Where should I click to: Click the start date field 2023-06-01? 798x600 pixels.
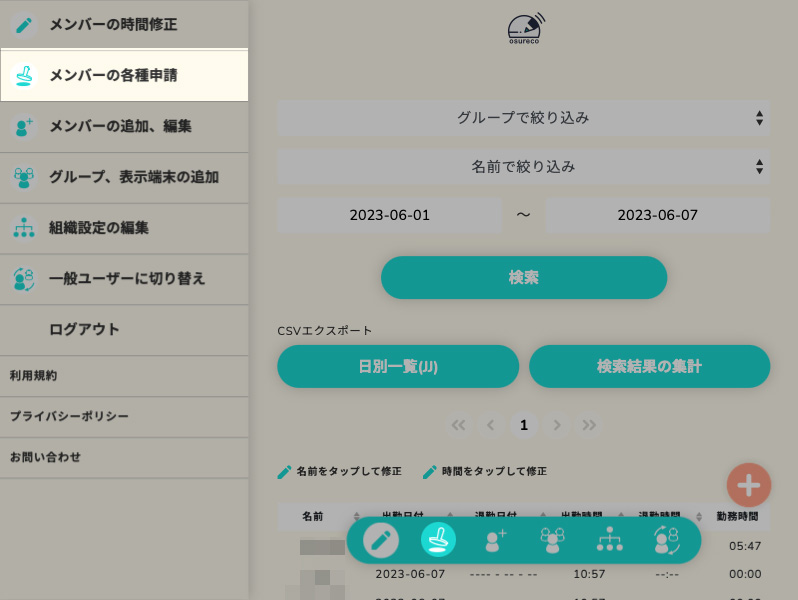[x=390, y=215]
